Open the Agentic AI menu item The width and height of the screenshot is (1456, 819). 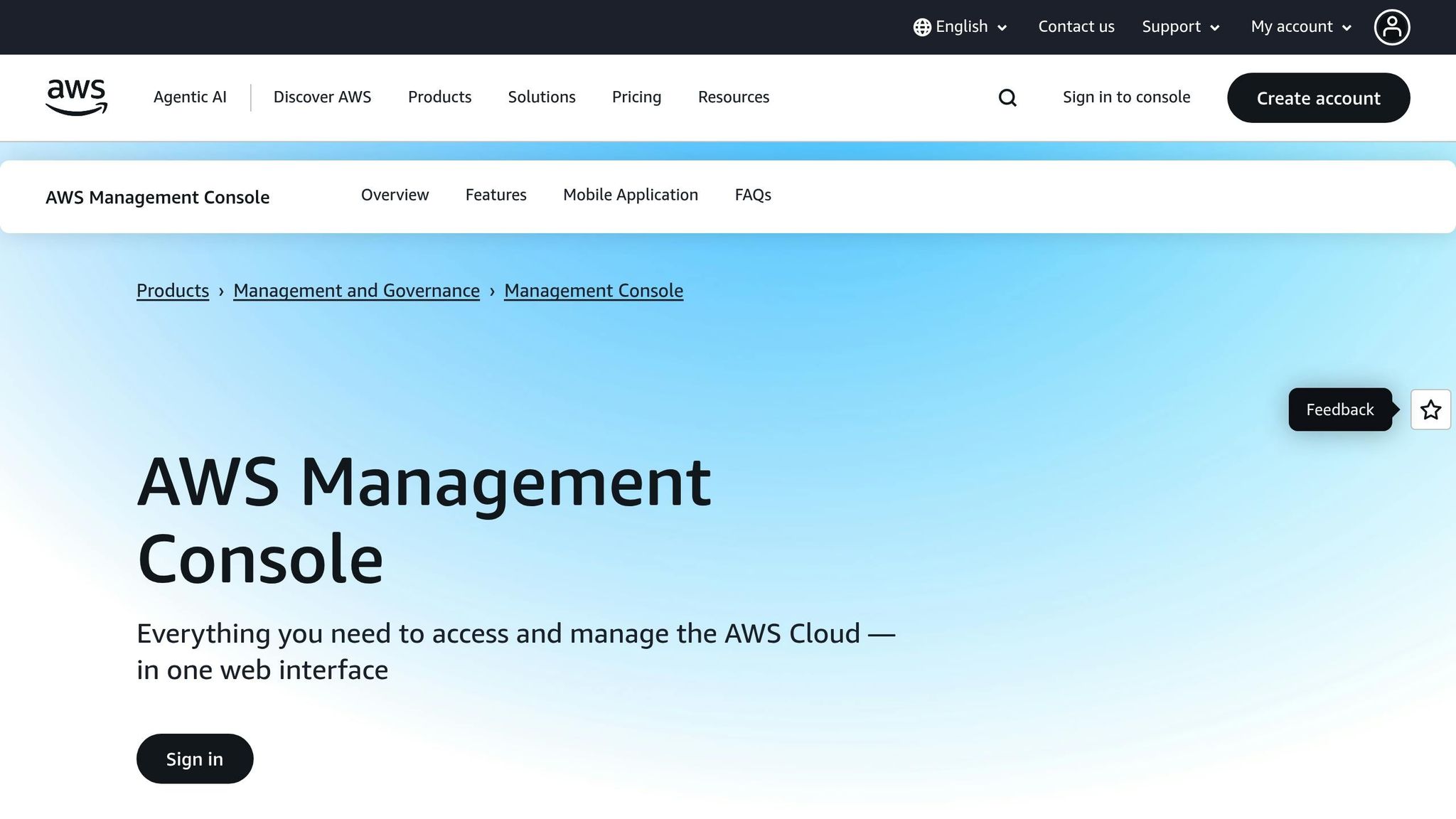click(x=190, y=97)
